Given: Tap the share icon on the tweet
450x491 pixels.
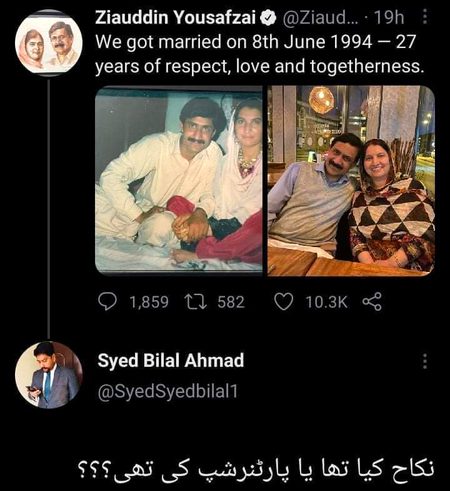Looking at the screenshot, I should [x=372, y=302].
